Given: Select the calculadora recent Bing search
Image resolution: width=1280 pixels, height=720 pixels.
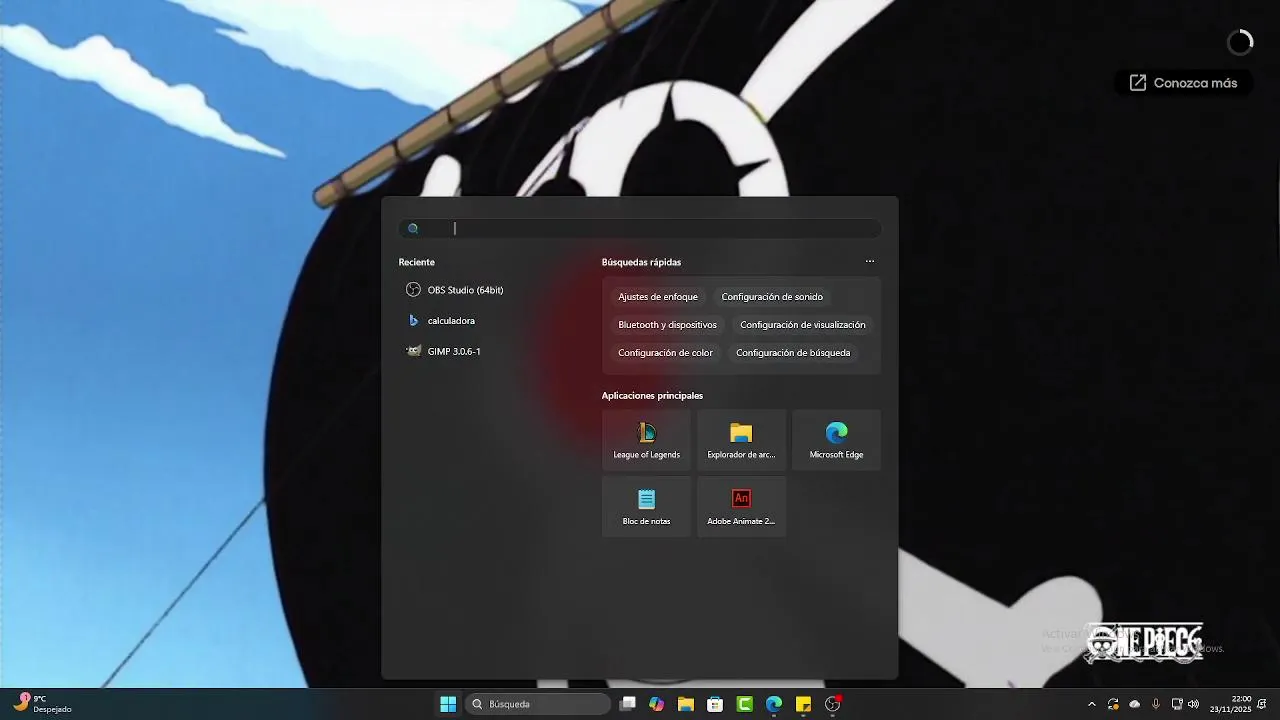Looking at the screenshot, I should (441, 321).
